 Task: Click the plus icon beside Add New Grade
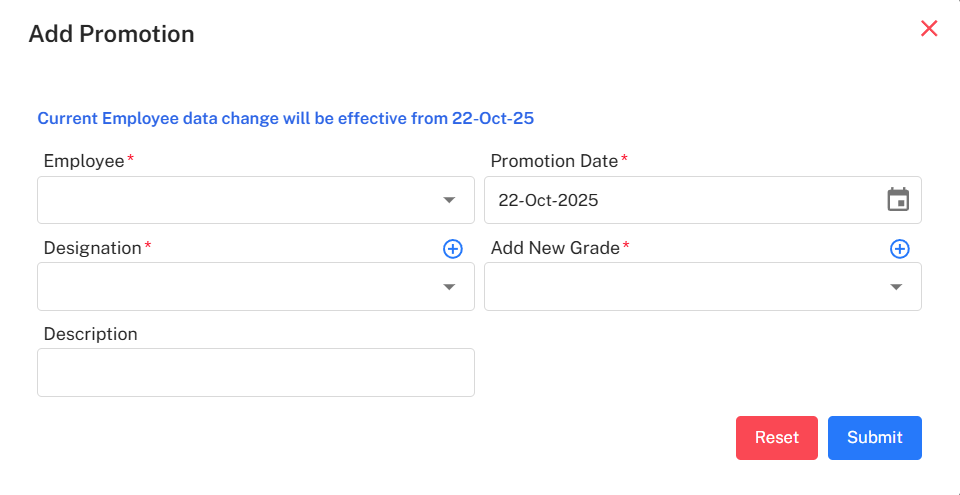(x=899, y=249)
